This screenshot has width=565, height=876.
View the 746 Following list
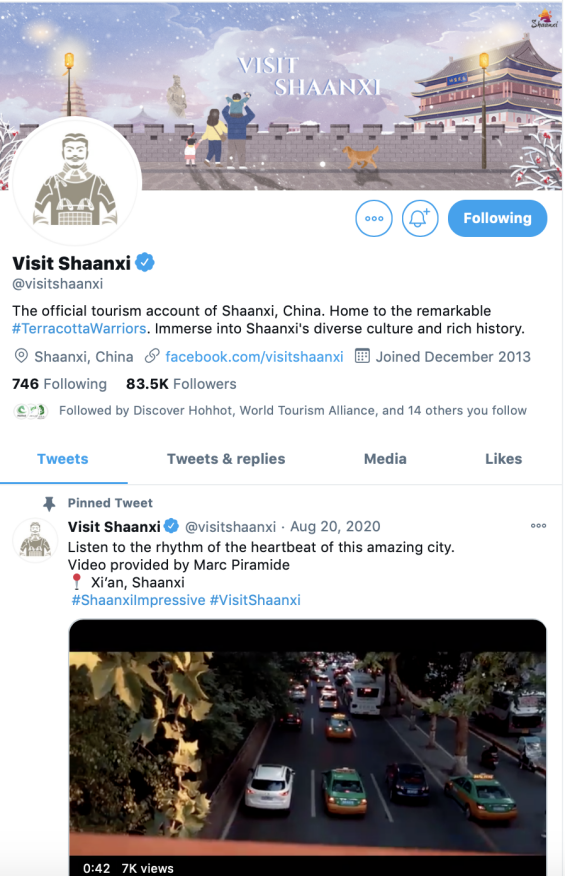pos(59,384)
